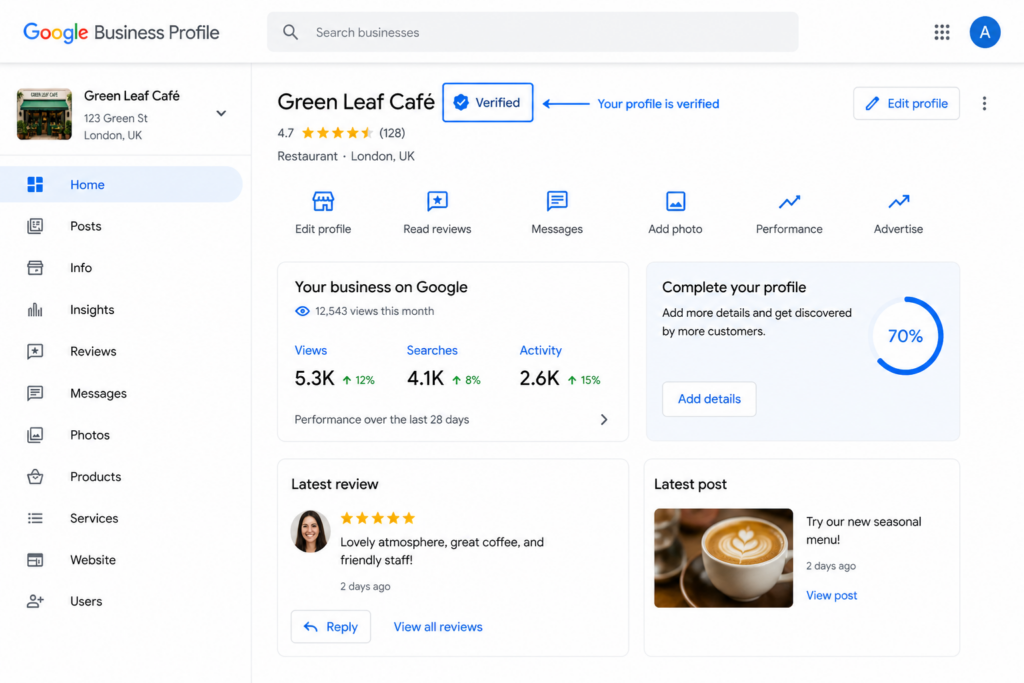This screenshot has height=683, width=1024.
Task: Open the account avatar labeled A
Action: 984,32
